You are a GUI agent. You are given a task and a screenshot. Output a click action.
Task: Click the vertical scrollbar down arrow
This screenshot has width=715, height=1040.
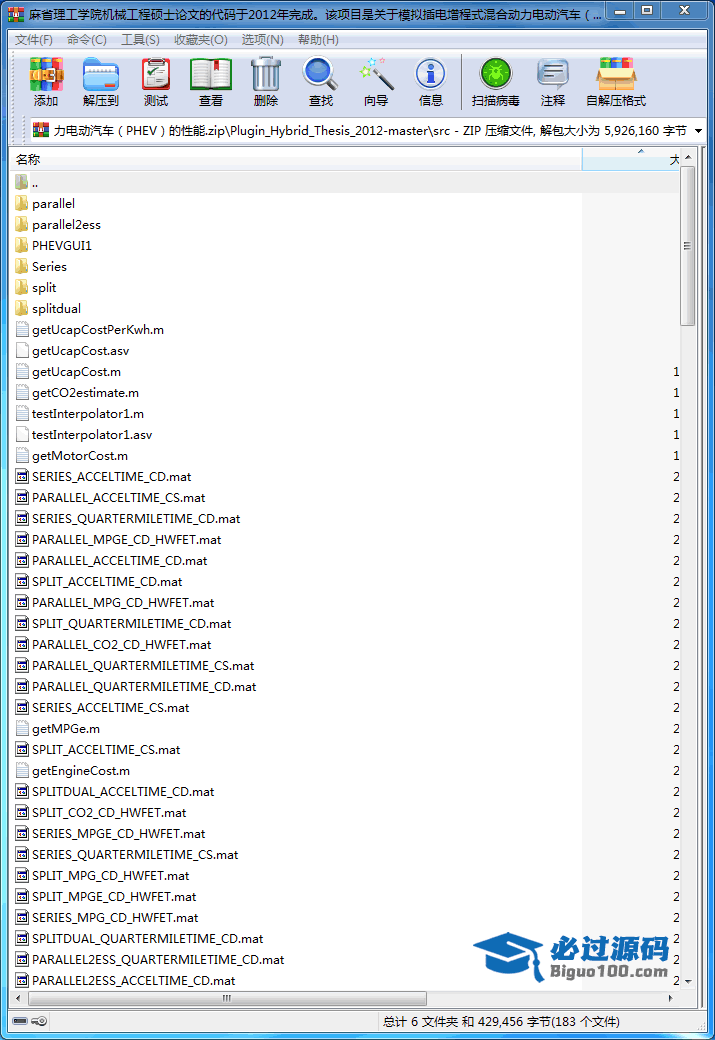pyautogui.click(x=688, y=981)
